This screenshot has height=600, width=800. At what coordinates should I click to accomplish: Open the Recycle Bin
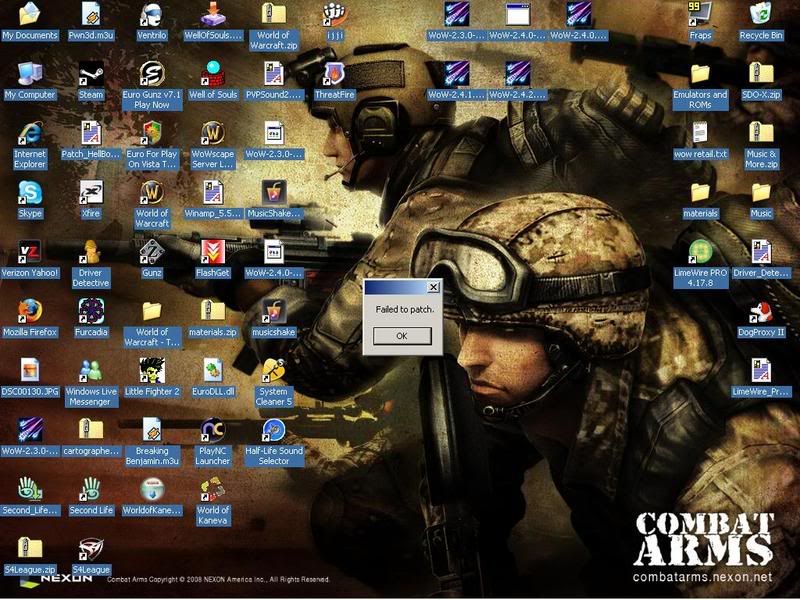pyautogui.click(x=760, y=15)
